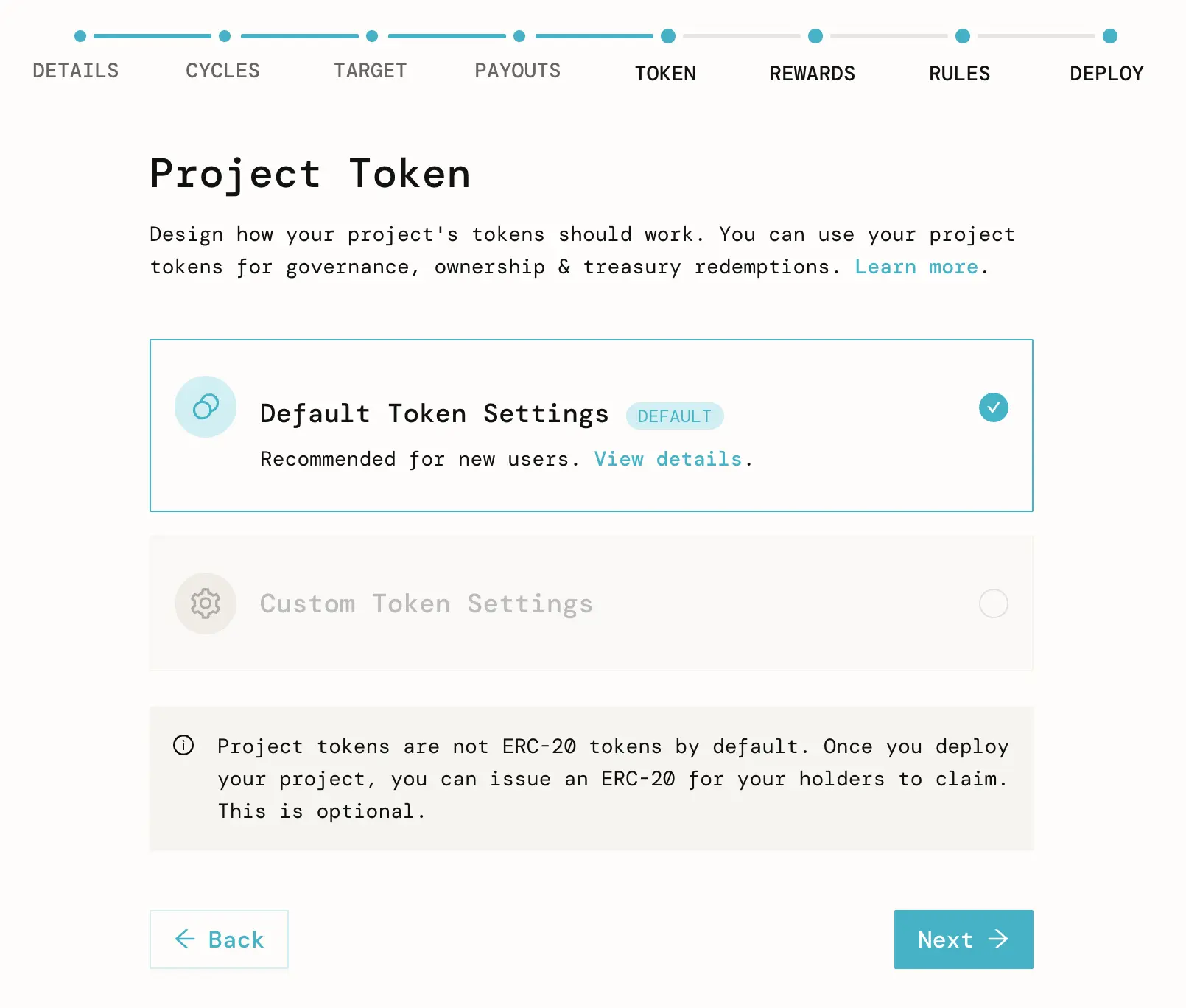Click the gear icon for custom settings
The width and height of the screenshot is (1186, 1008).
(206, 603)
